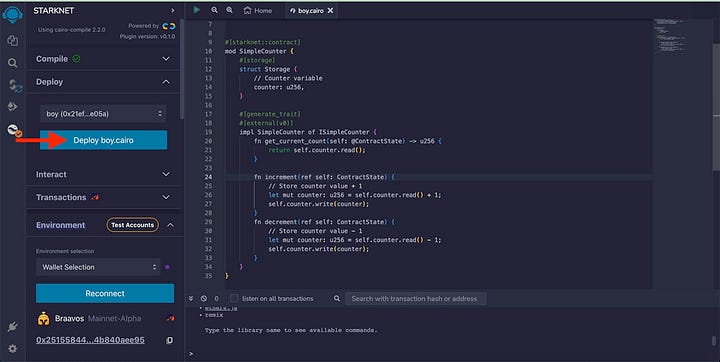Open settings gear icon

pos(12,349)
